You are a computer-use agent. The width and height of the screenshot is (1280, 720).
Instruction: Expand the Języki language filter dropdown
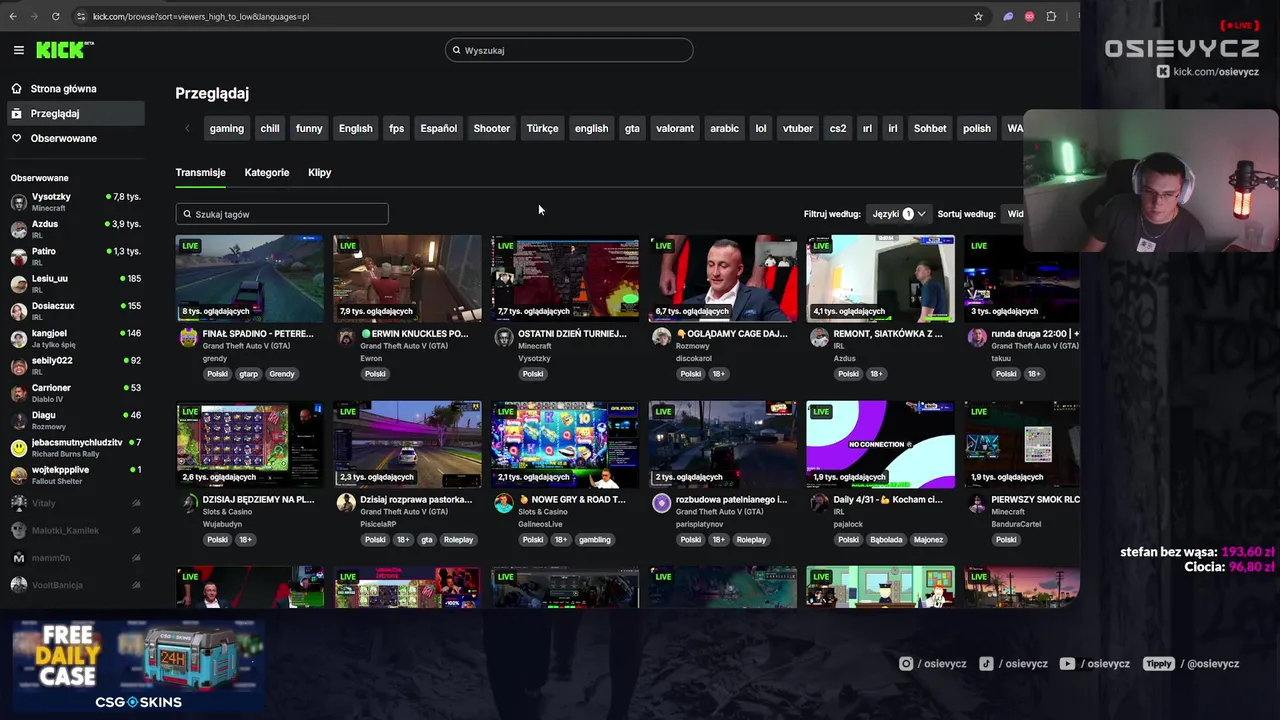tap(898, 214)
